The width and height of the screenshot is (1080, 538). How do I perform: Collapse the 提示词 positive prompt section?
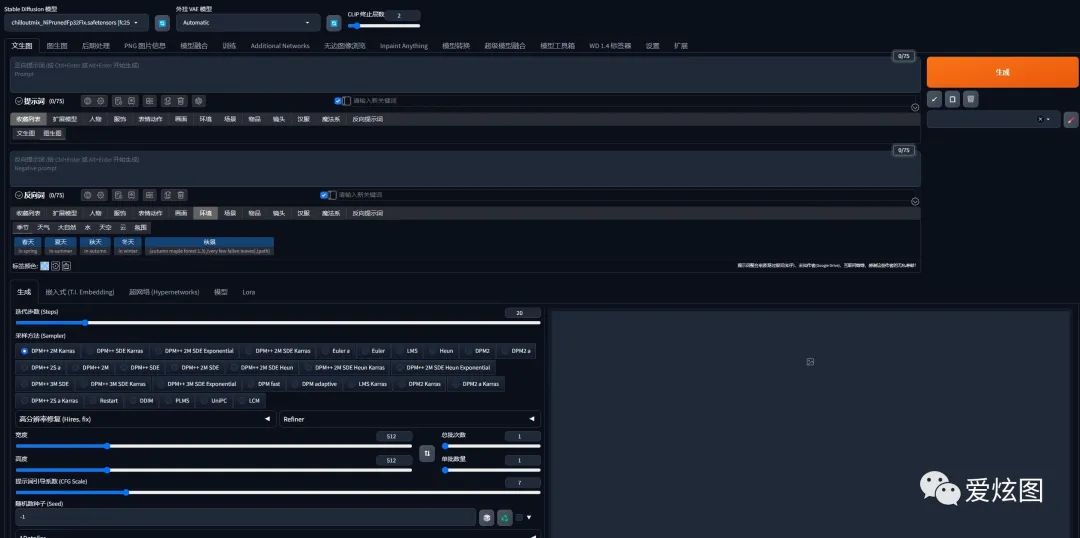(19, 101)
